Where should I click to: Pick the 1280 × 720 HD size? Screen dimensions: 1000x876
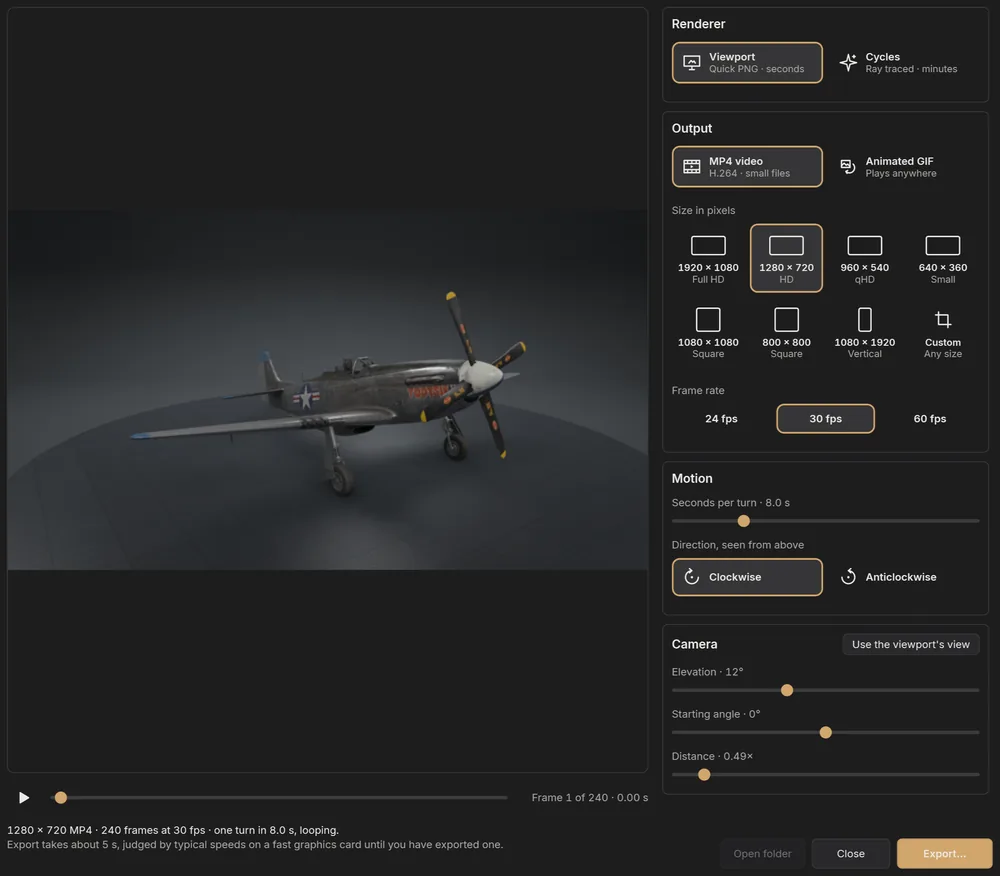click(786, 258)
